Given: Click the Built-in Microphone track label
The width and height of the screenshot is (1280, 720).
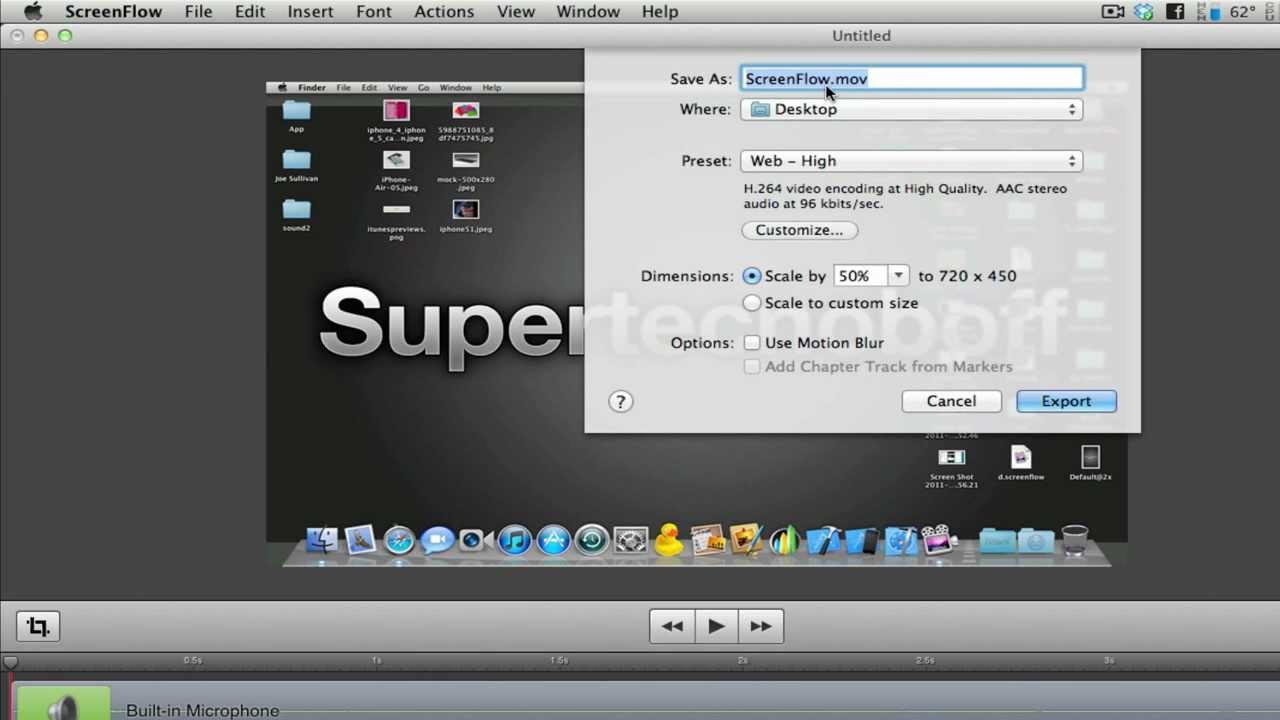Looking at the screenshot, I should [202, 710].
